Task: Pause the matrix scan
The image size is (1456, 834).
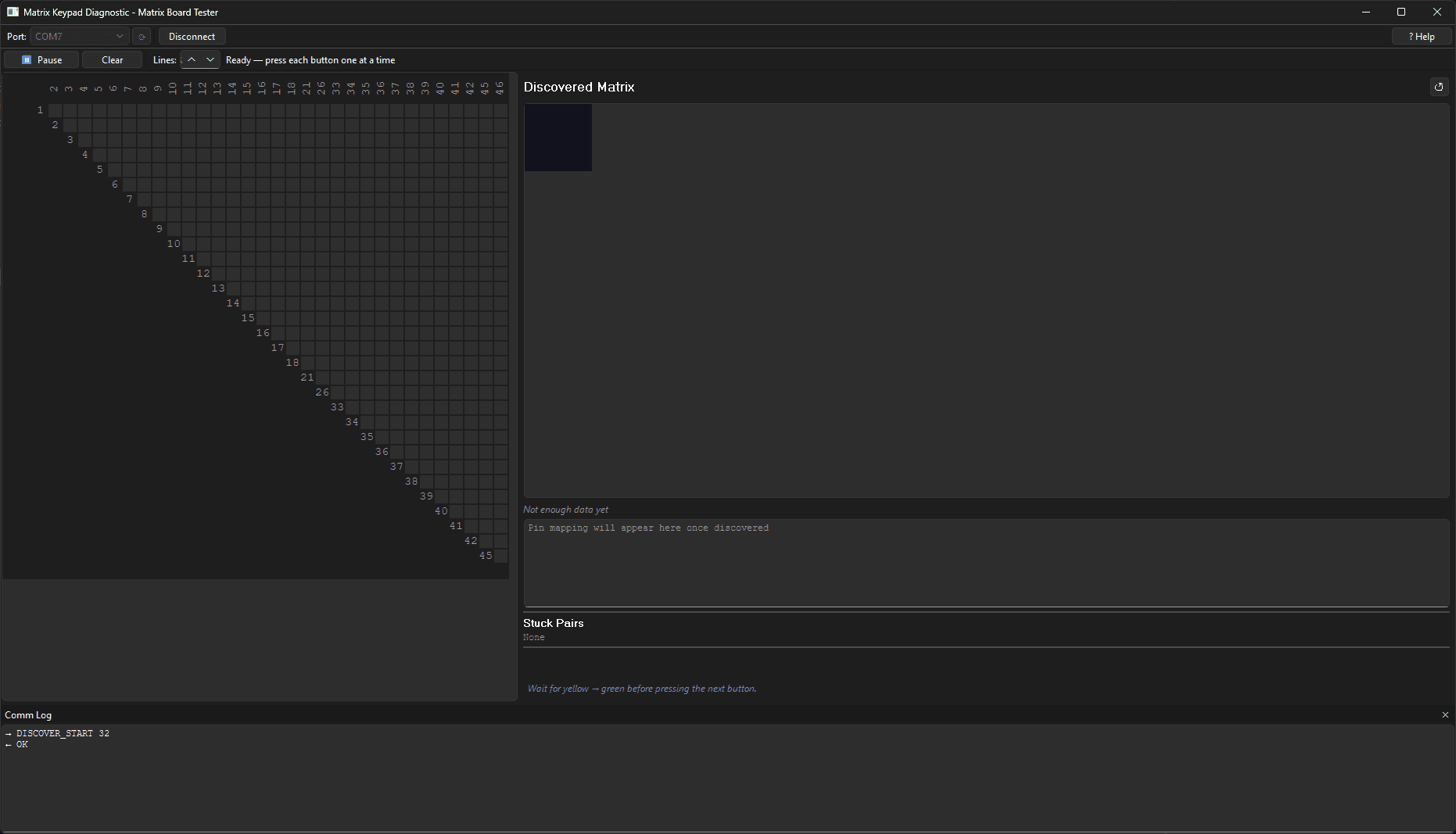Action: pyautogui.click(x=41, y=60)
